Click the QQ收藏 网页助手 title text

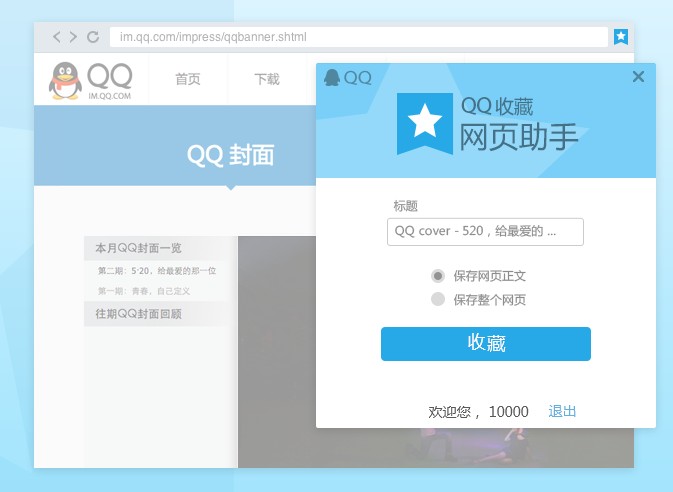click(x=518, y=125)
